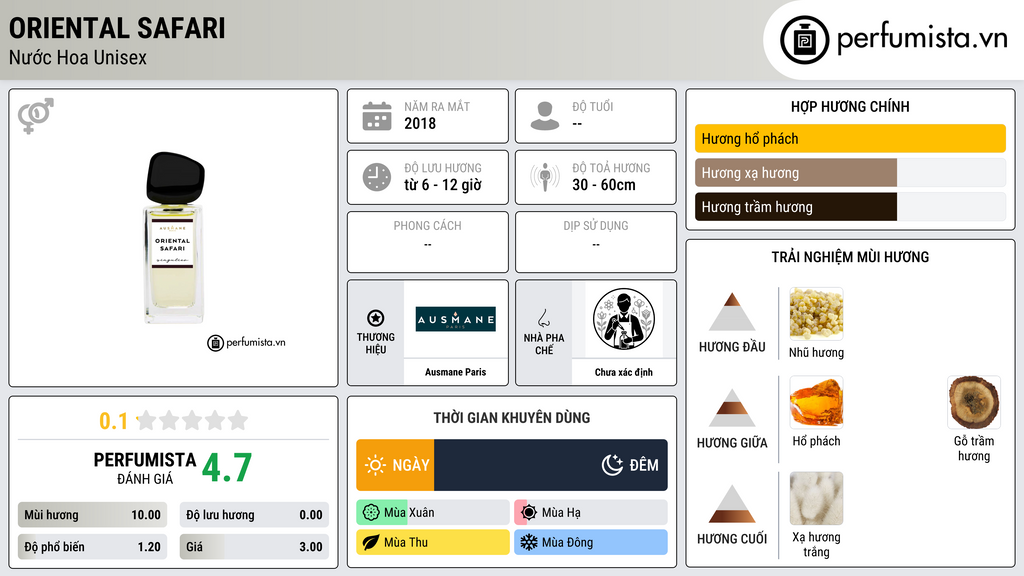
Task: Click the HỢP HƯƠNG CHÍNH heading
Action: pyautogui.click(x=850, y=106)
